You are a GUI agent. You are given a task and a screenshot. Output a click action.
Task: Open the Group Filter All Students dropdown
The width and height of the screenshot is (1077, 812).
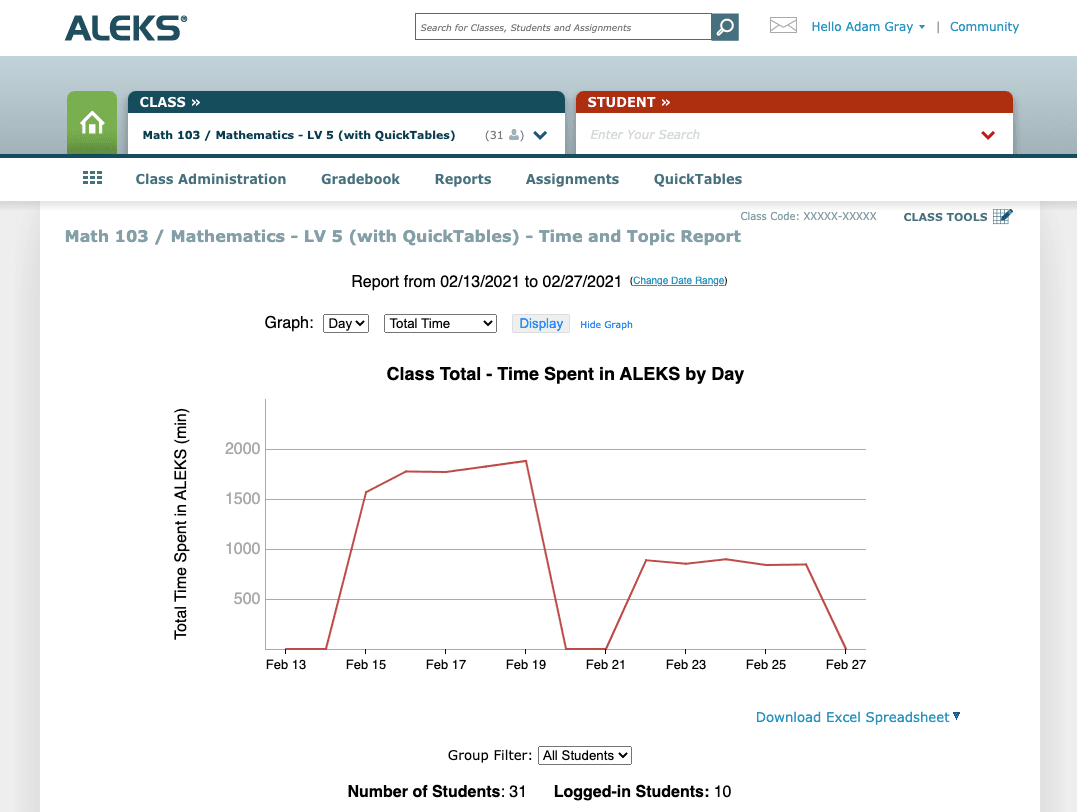584,755
